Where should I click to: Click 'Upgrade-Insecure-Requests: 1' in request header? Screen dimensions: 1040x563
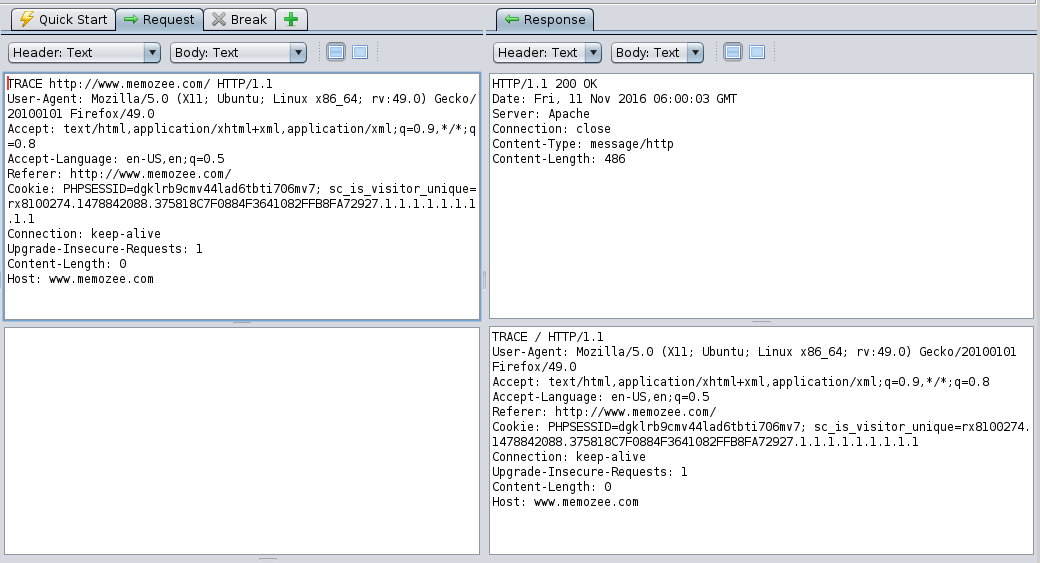(105, 249)
